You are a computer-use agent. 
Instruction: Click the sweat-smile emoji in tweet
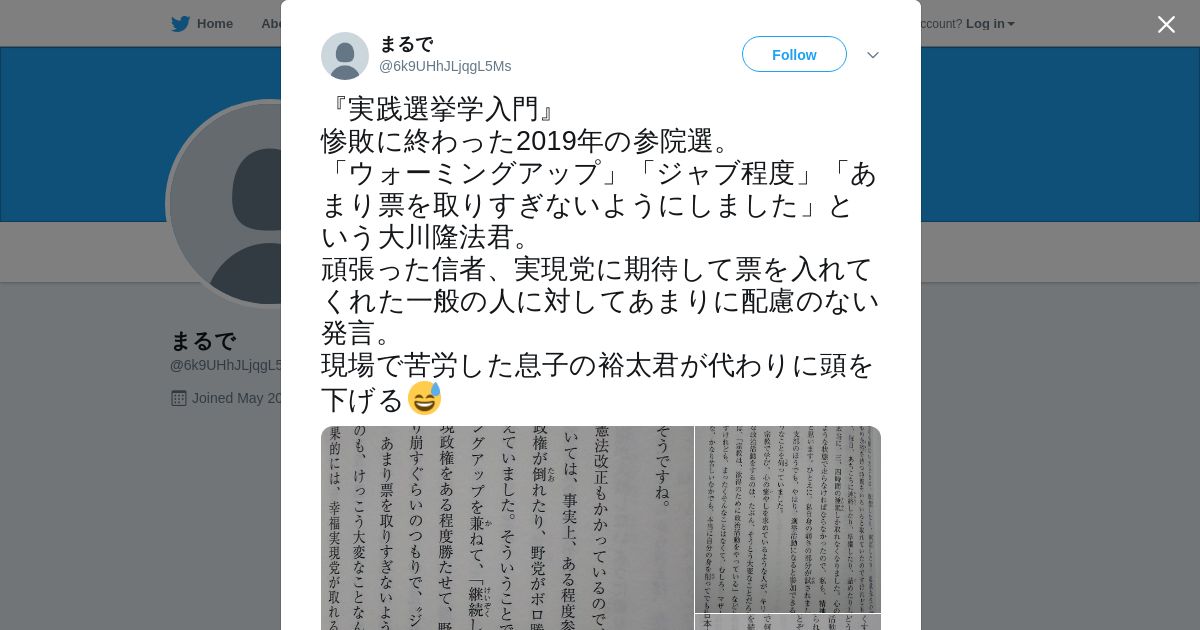coord(424,398)
